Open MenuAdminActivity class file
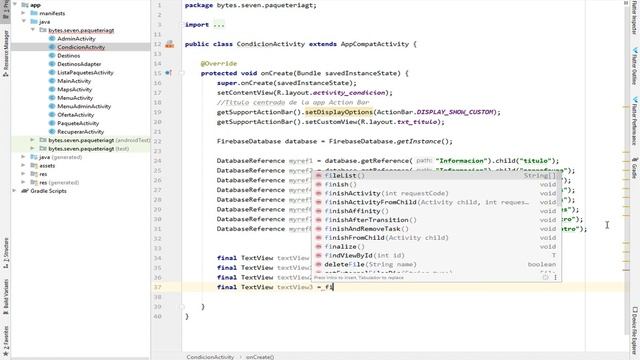This screenshot has height=360, width=640. (x=84, y=107)
